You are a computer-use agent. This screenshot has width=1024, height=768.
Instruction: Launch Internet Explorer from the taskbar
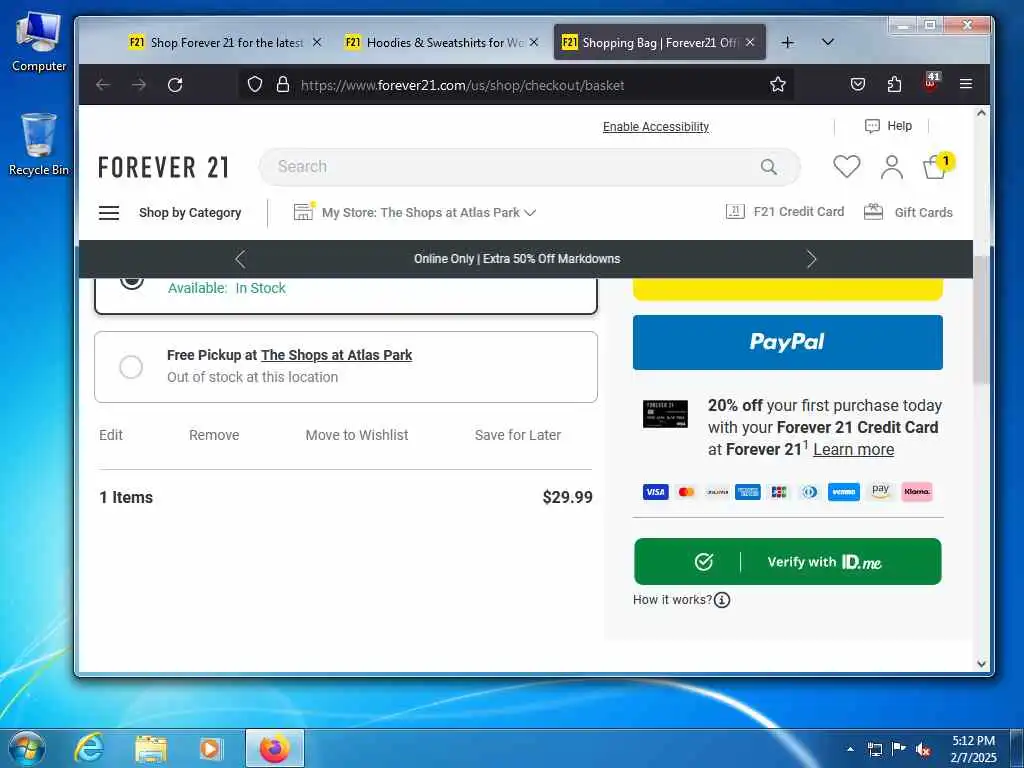89,748
